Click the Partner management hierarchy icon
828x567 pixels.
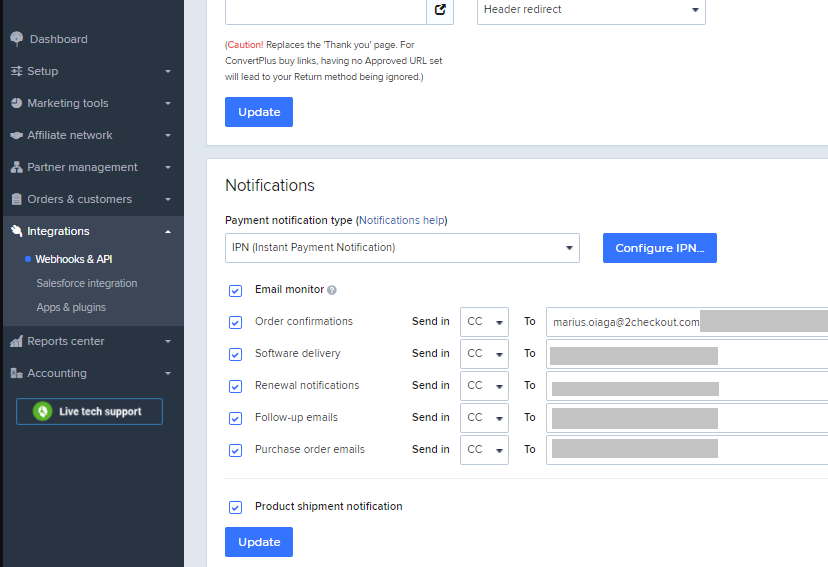coord(16,167)
